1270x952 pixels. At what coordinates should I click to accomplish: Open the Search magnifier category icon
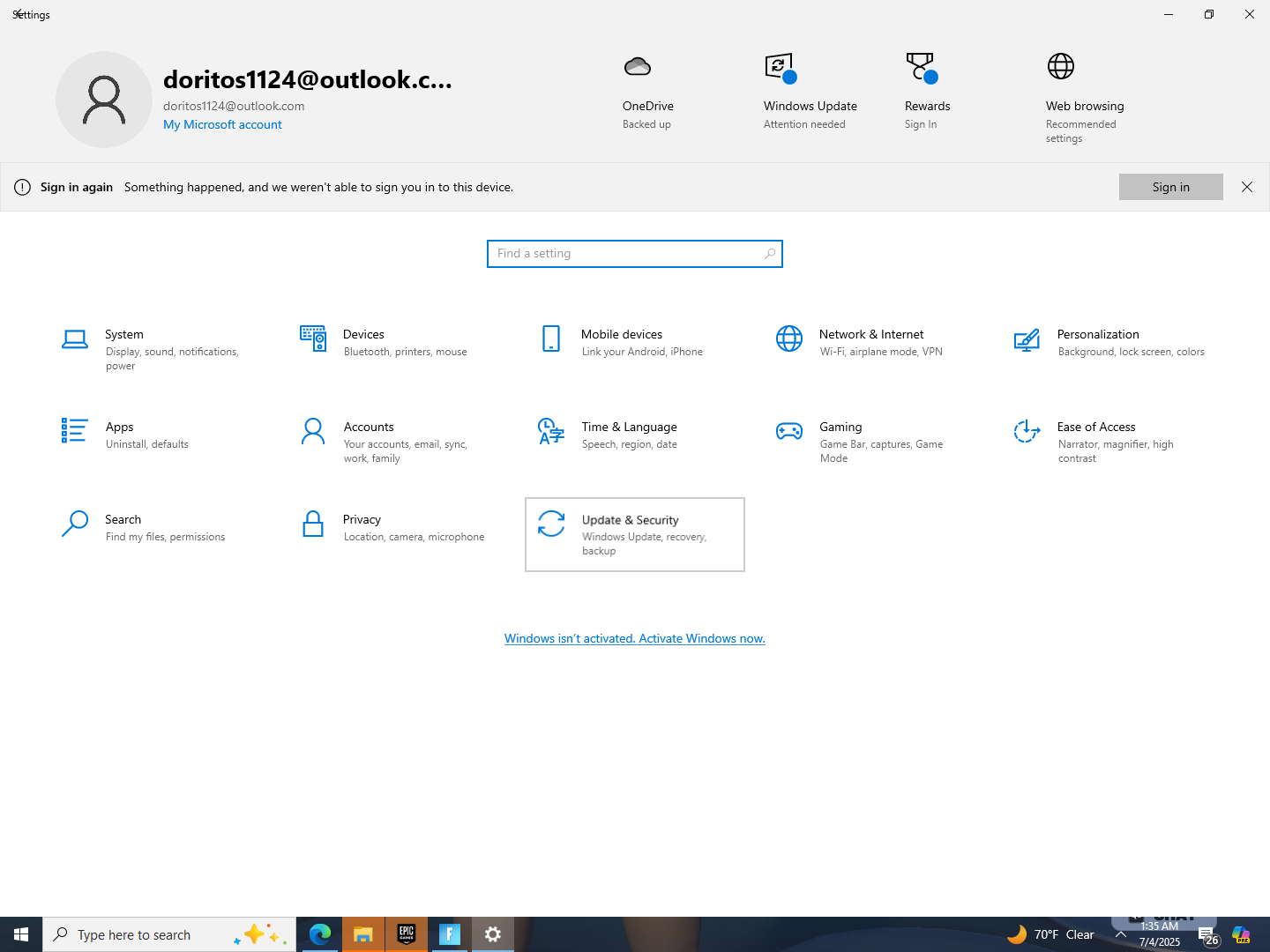point(75,524)
